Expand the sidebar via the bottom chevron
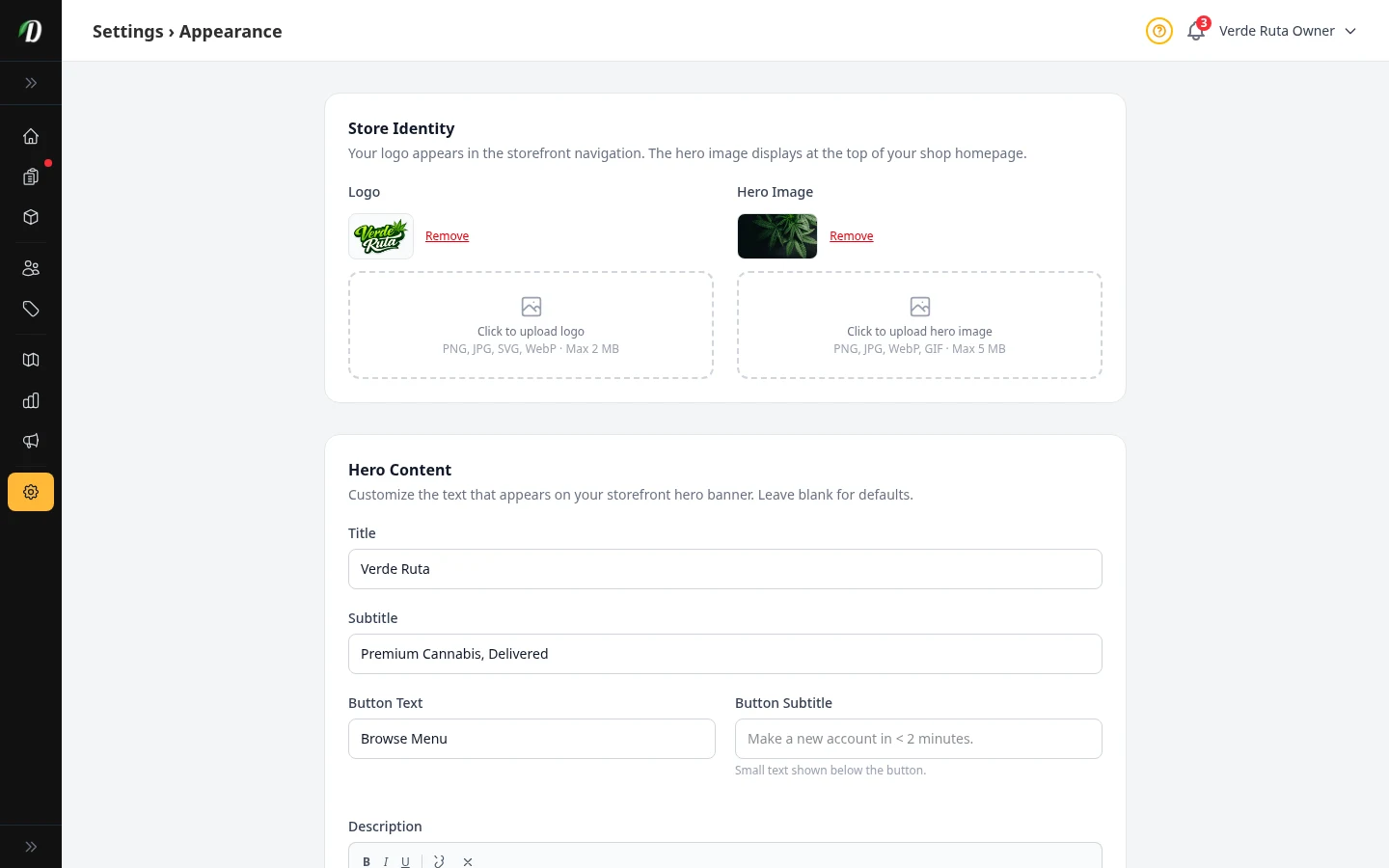The width and height of the screenshot is (1389, 868). [x=31, y=846]
